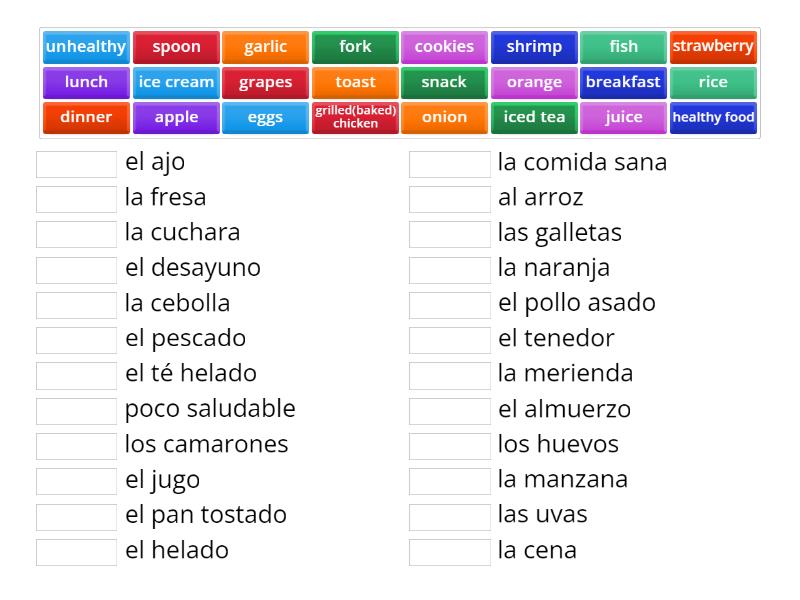Click the answer box beside "la cena"
The width and height of the screenshot is (800, 600).
[x=449, y=550]
